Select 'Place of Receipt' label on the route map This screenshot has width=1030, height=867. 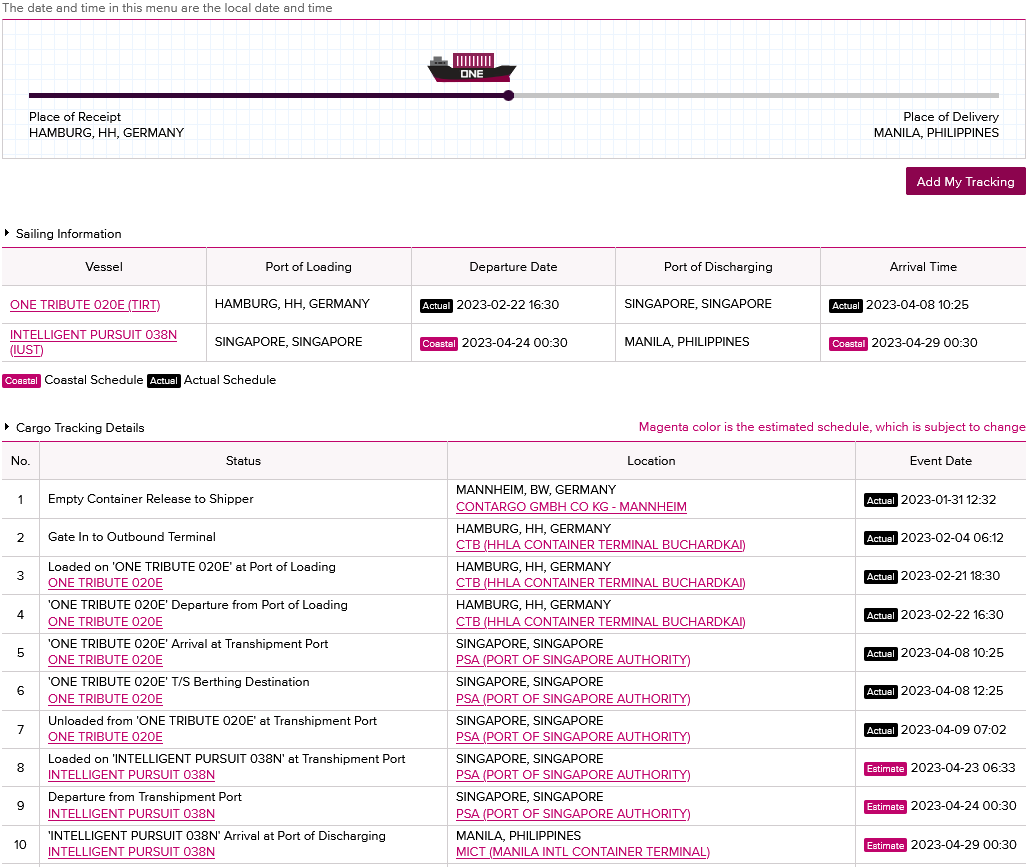[75, 117]
